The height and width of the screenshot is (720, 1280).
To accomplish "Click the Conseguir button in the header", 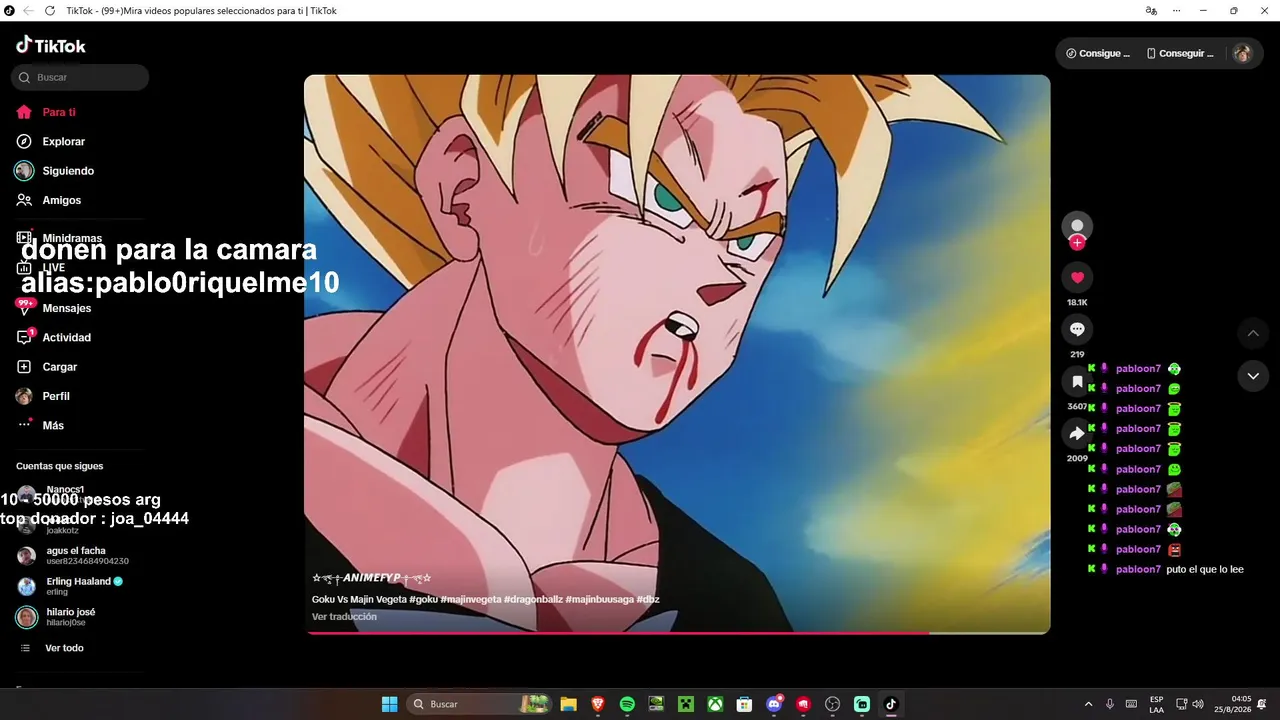I will pos(1180,53).
